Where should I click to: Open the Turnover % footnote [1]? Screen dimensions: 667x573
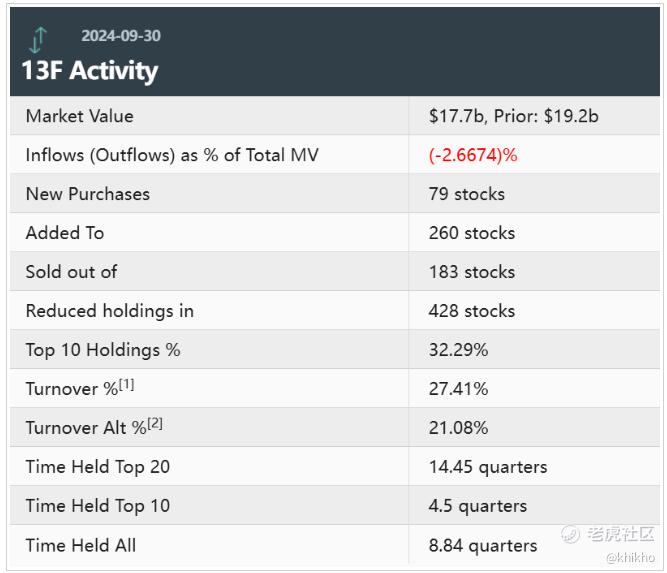(x=126, y=385)
